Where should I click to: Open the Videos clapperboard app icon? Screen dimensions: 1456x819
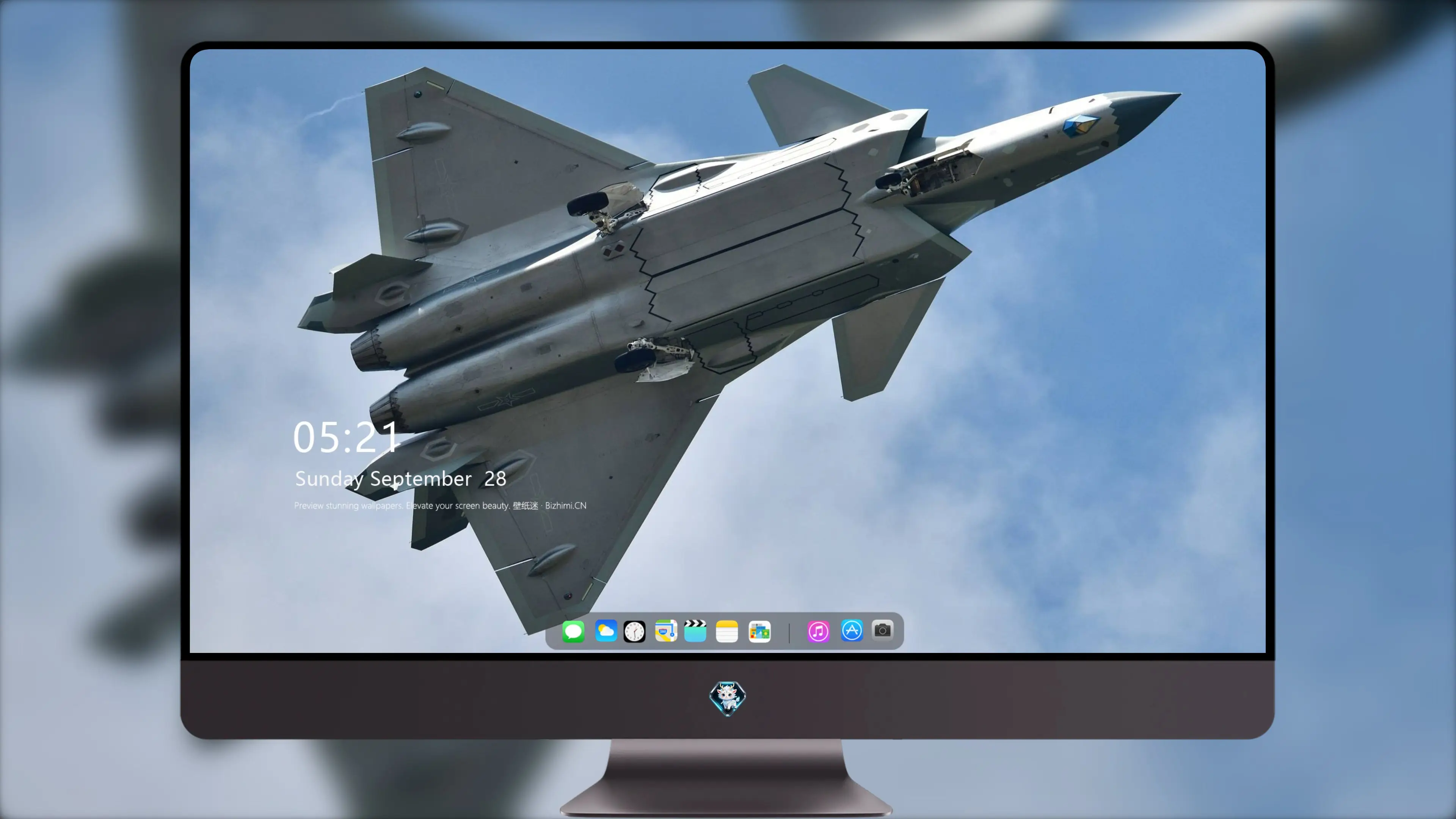click(695, 631)
